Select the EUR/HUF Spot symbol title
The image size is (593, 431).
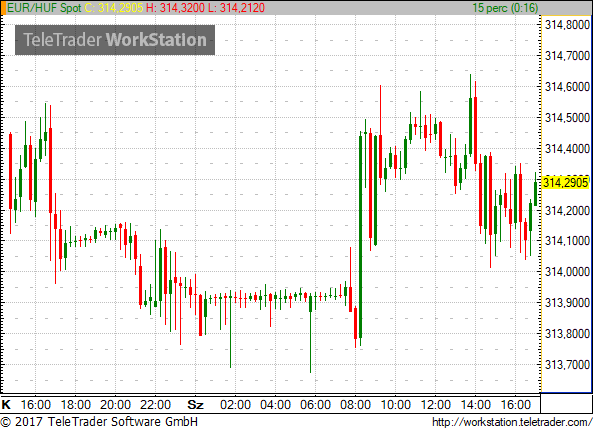pos(44,8)
